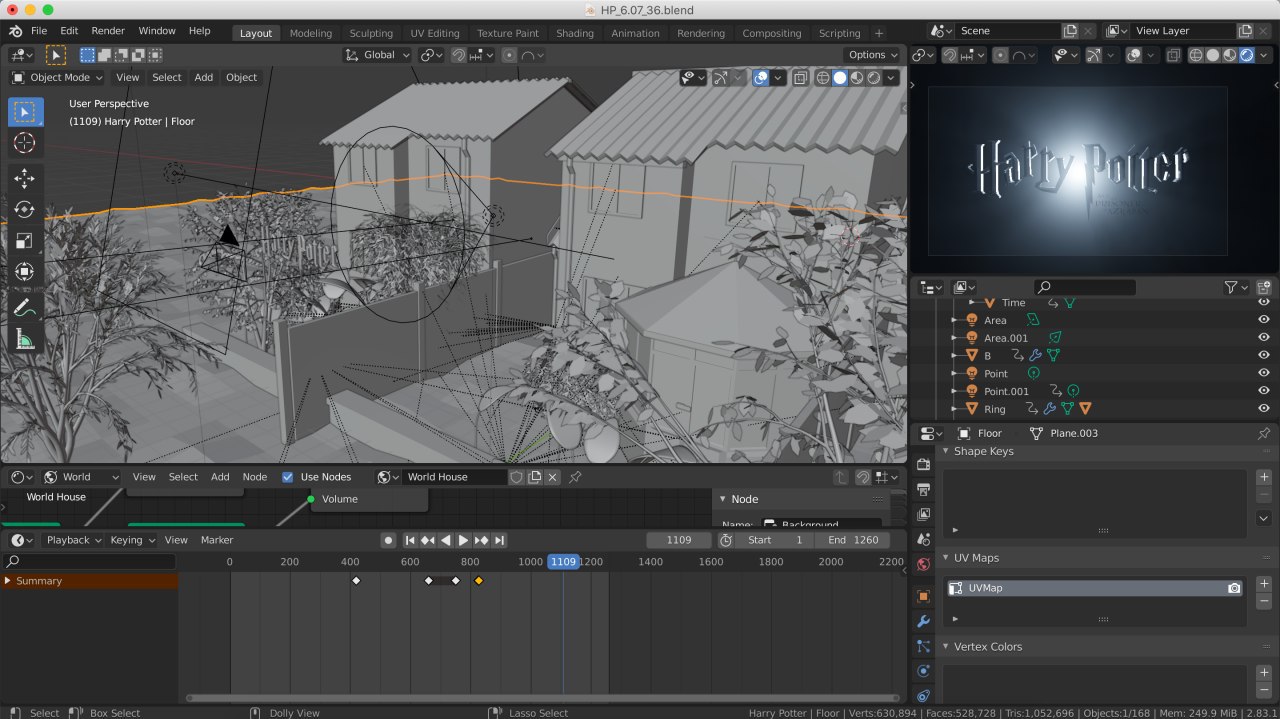1280x719 pixels.
Task: Open the File menu
Action: 39,31
